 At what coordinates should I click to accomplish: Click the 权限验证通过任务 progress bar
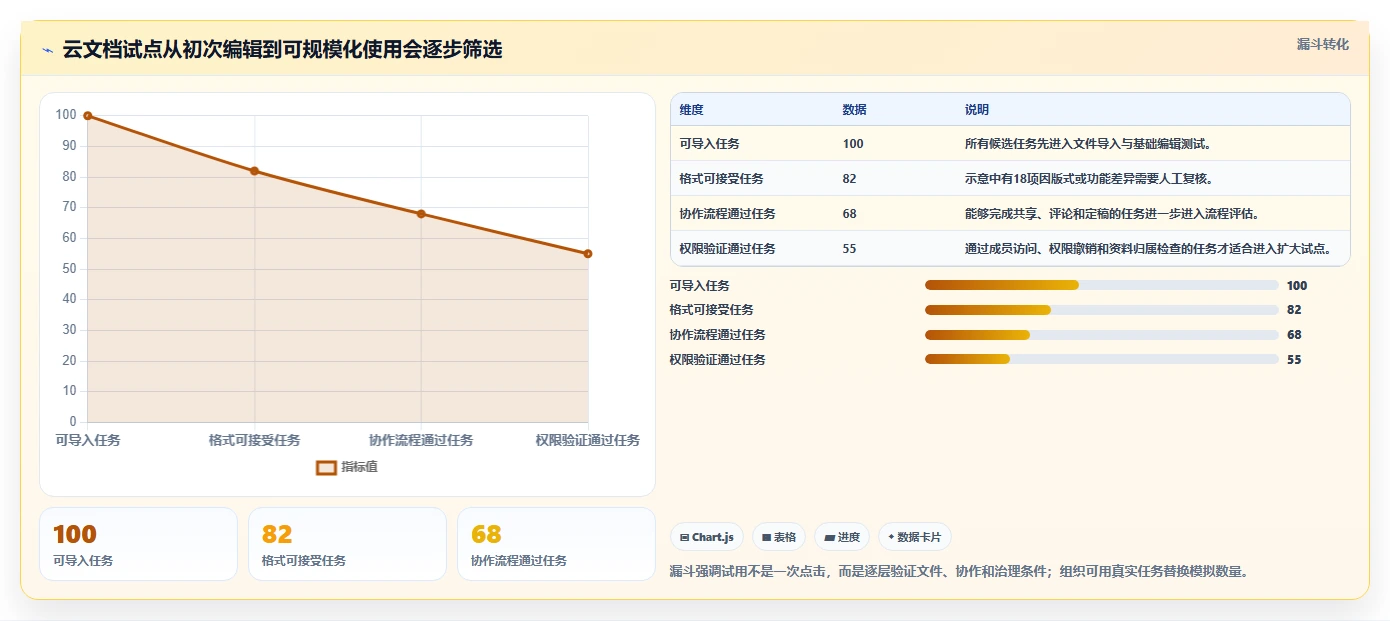click(x=1102, y=359)
